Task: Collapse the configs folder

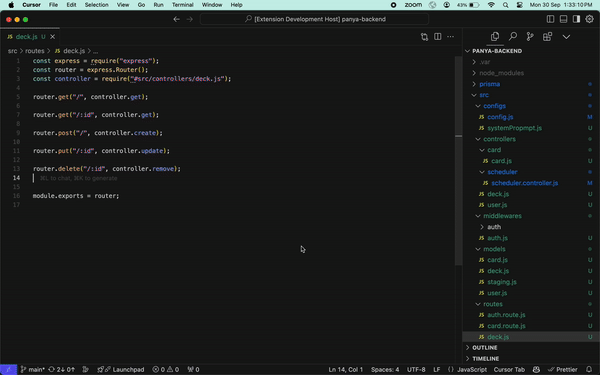Action: [x=531, y=106]
